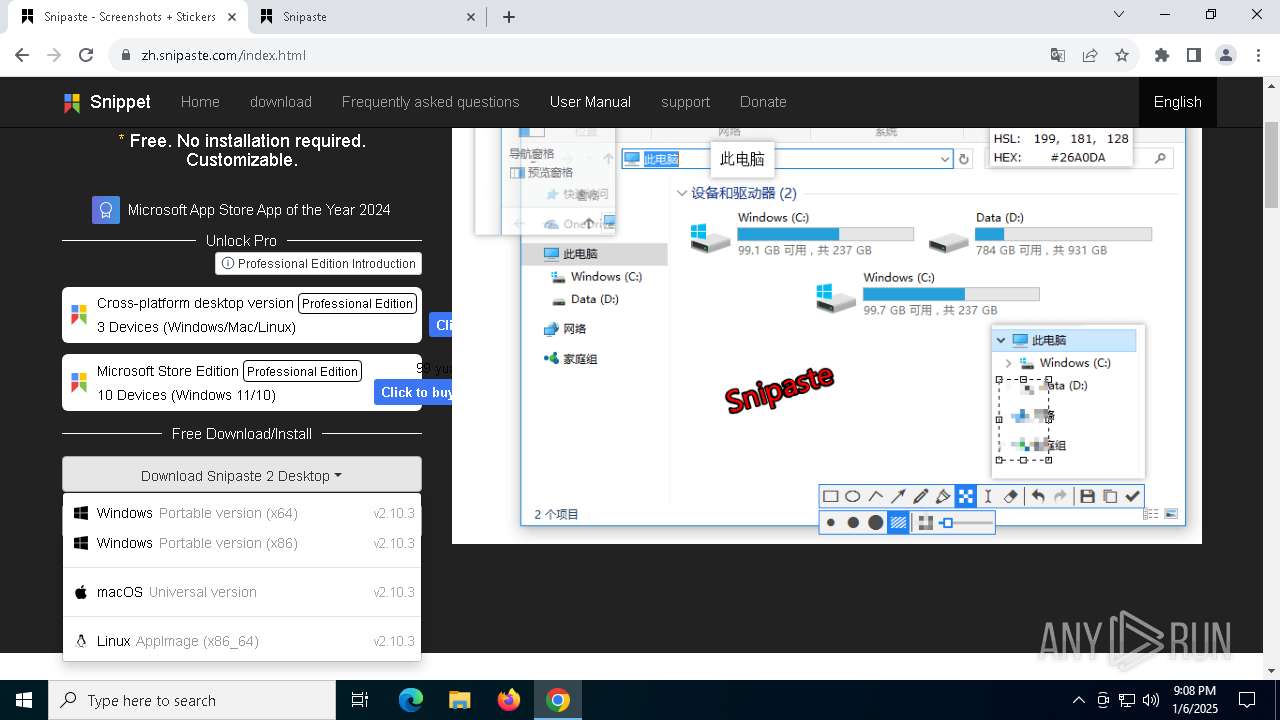Click the finish checkmark in pictured Snipaste toolbar
This screenshot has width=1280, height=720.
click(1132, 496)
